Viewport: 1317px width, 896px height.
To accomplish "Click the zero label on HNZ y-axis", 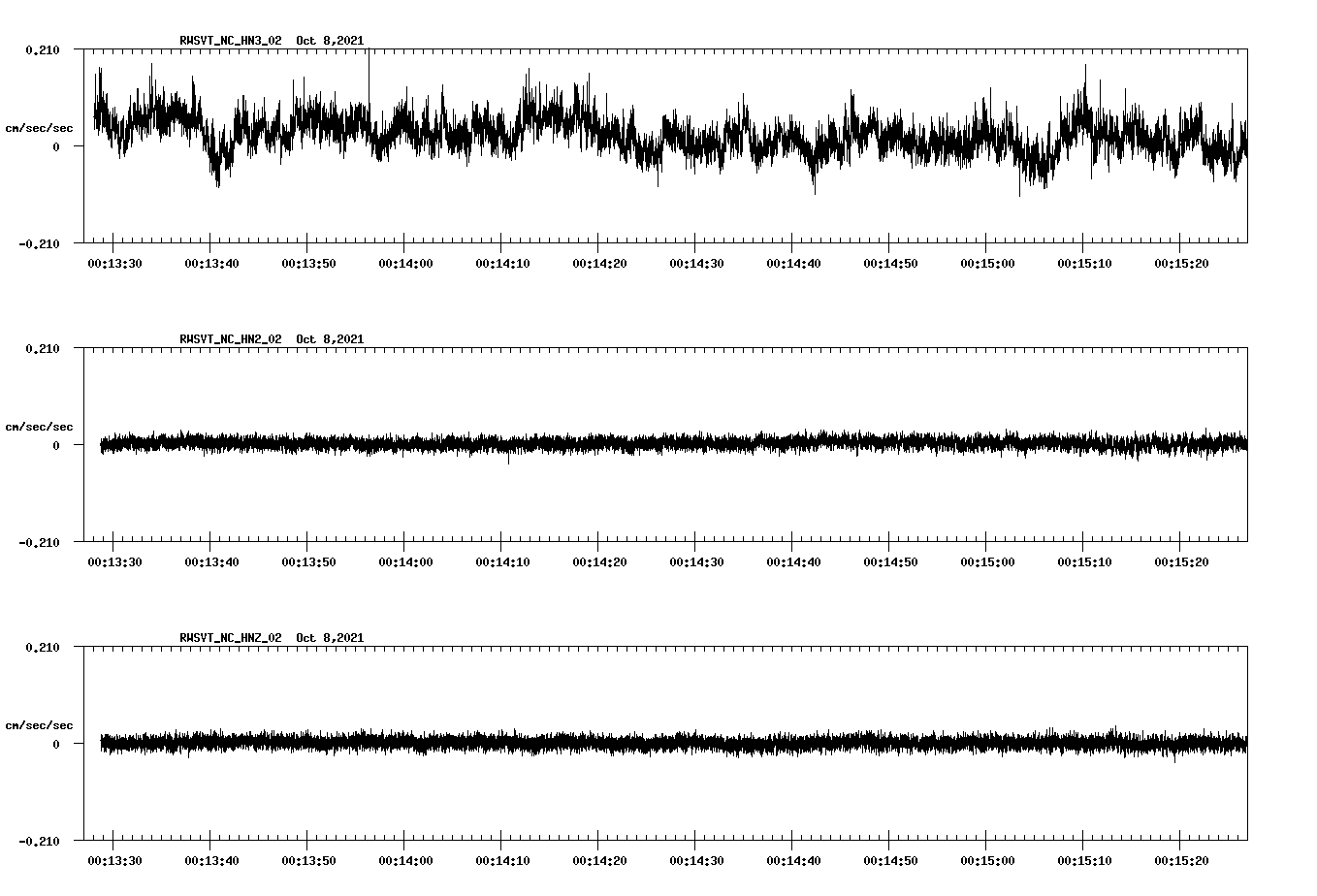I will pos(56,744).
